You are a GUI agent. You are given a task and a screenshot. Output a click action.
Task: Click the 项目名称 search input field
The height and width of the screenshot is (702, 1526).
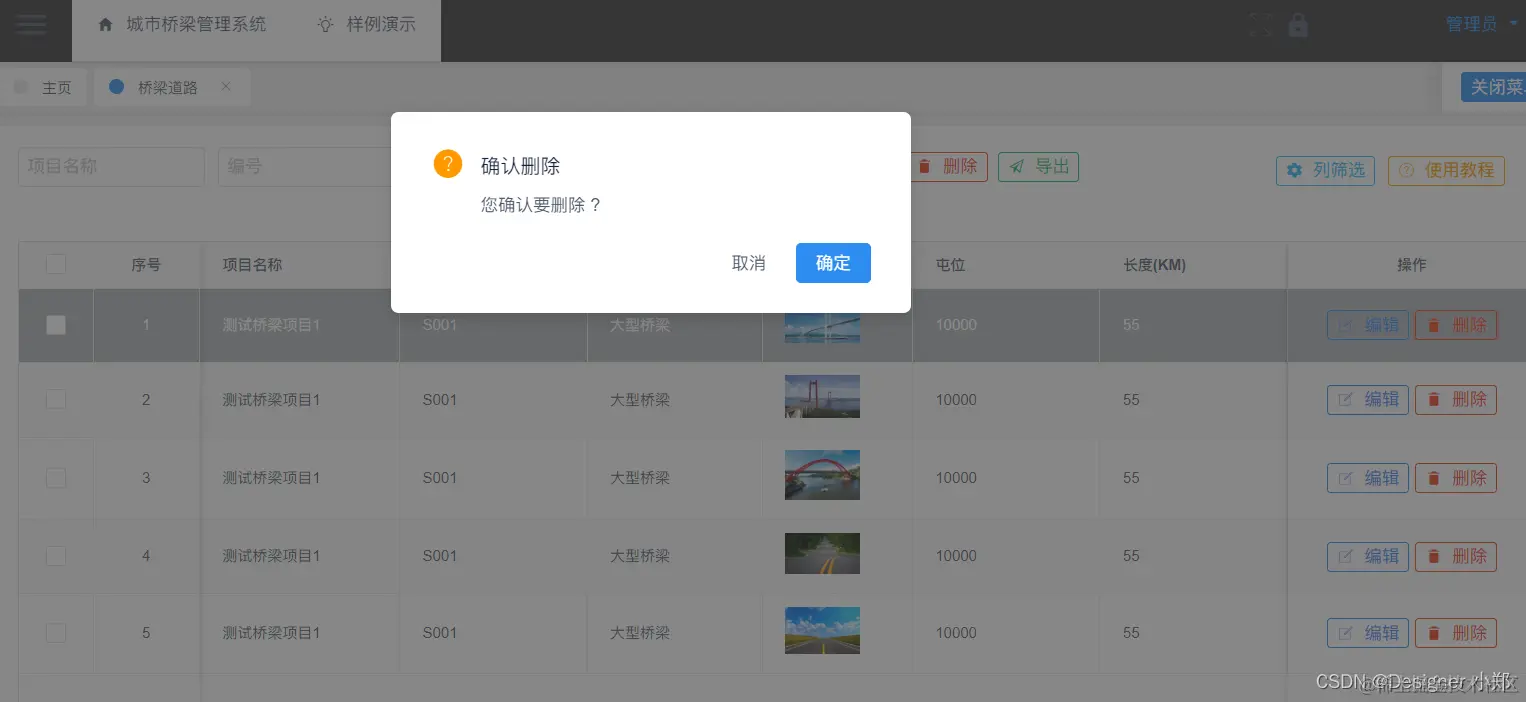click(x=110, y=166)
